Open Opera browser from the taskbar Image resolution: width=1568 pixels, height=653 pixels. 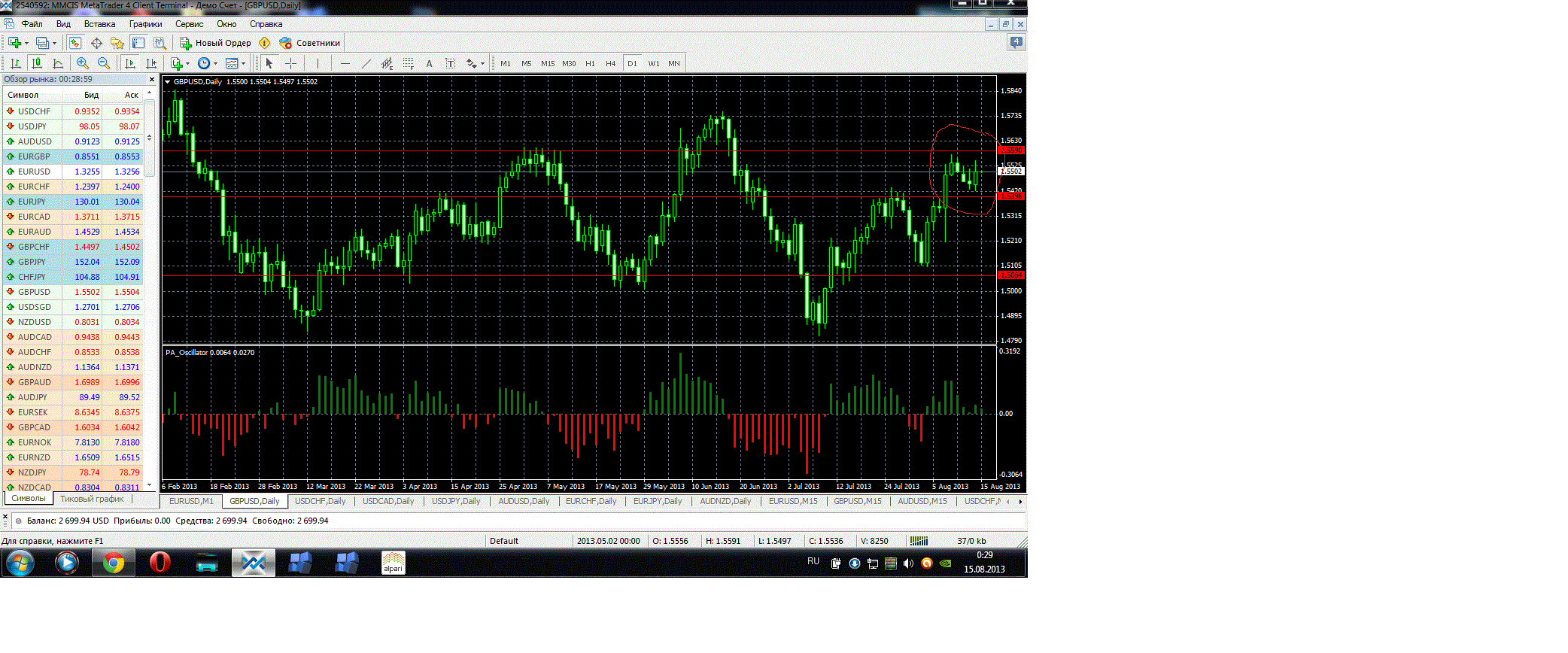[160, 563]
